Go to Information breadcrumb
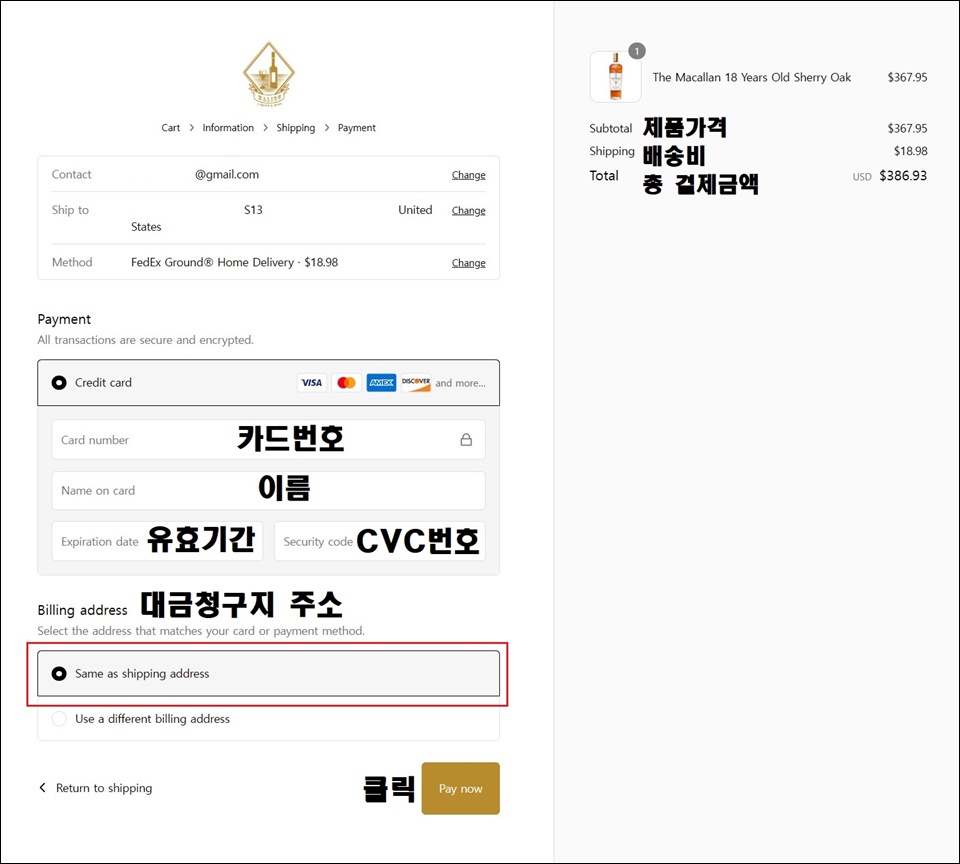Image resolution: width=960 pixels, height=864 pixels. [x=228, y=127]
